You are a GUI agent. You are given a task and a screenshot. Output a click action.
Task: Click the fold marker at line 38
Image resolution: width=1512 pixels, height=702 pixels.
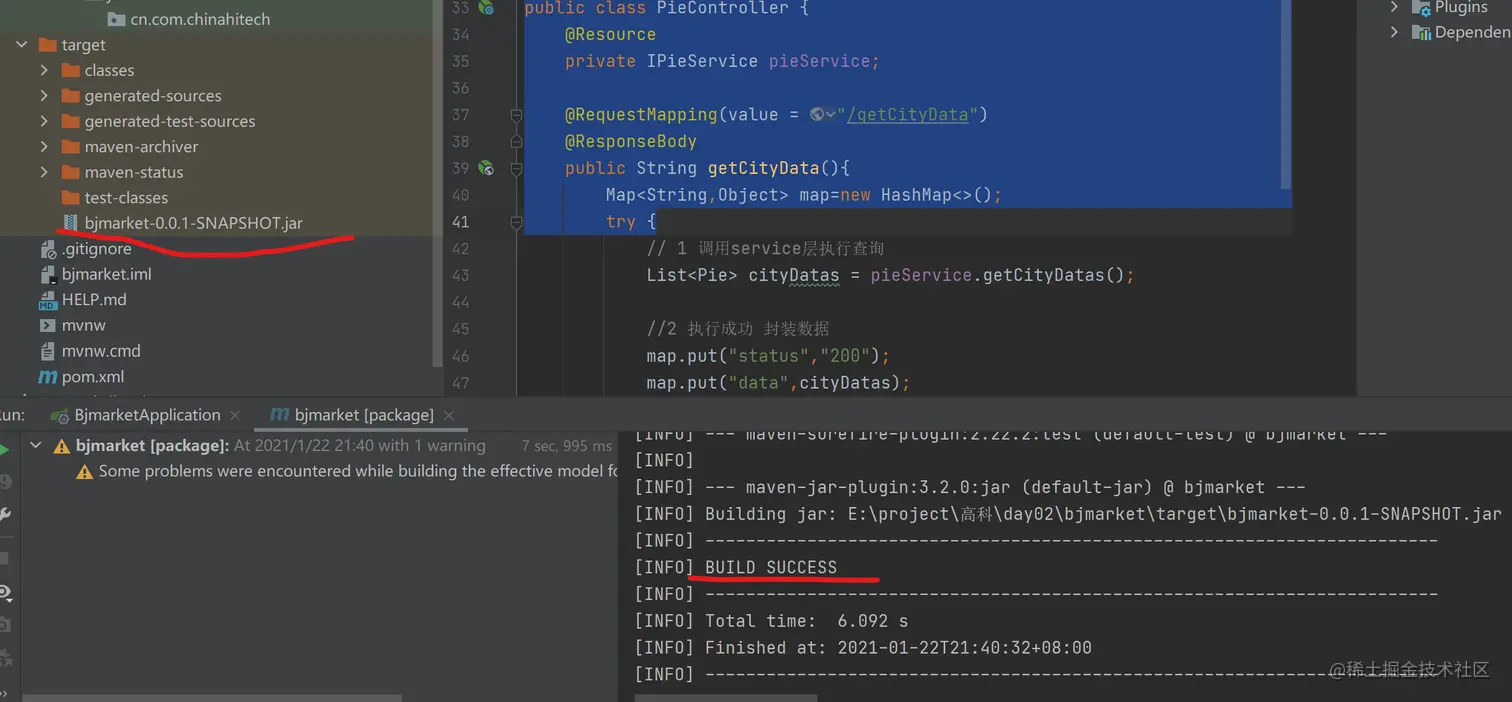coord(516,141)
